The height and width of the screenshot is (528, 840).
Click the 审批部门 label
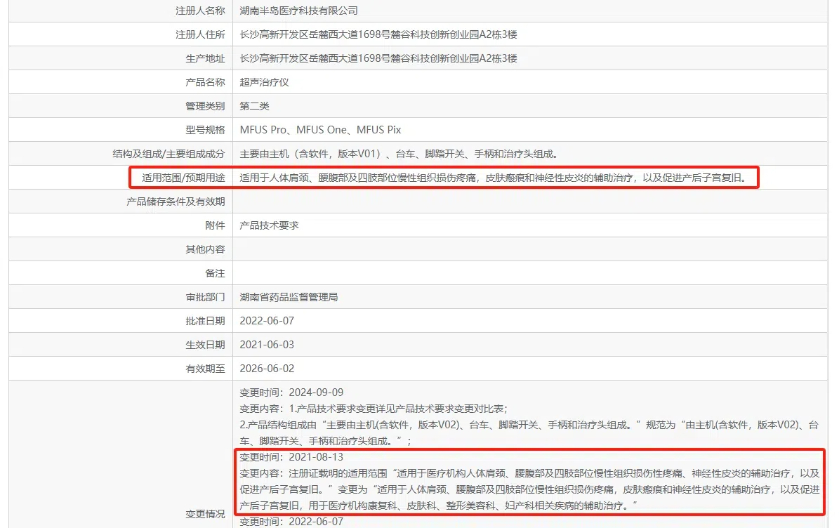click(205, 297)
